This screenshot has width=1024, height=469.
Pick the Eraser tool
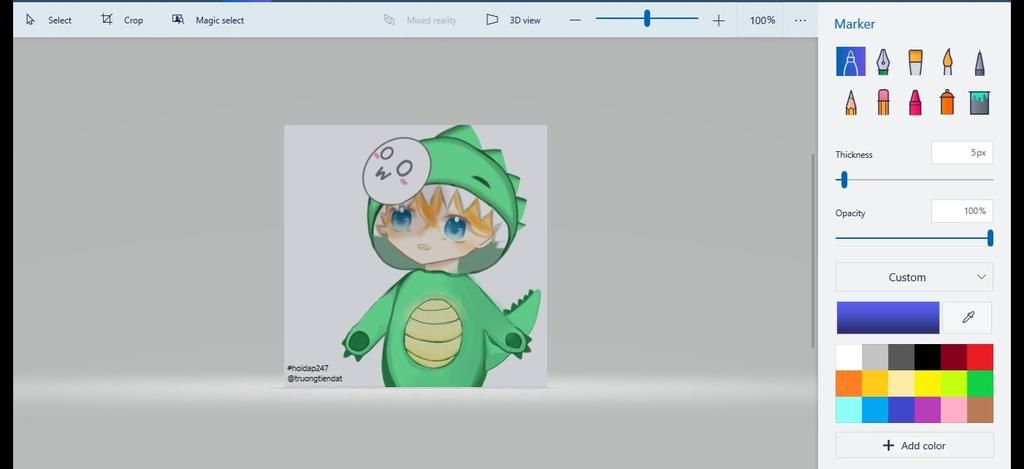(x=883, y=103)
